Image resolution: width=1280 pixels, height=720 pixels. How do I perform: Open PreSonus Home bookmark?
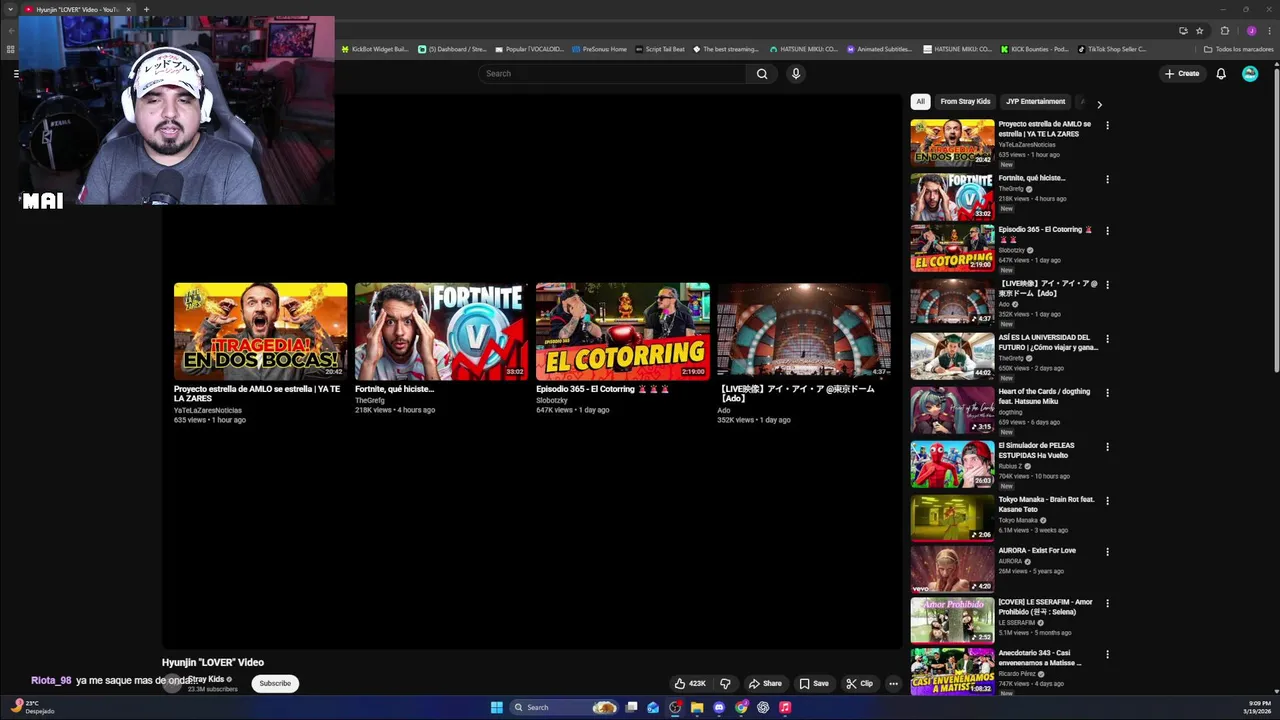(x=599, y=49)
